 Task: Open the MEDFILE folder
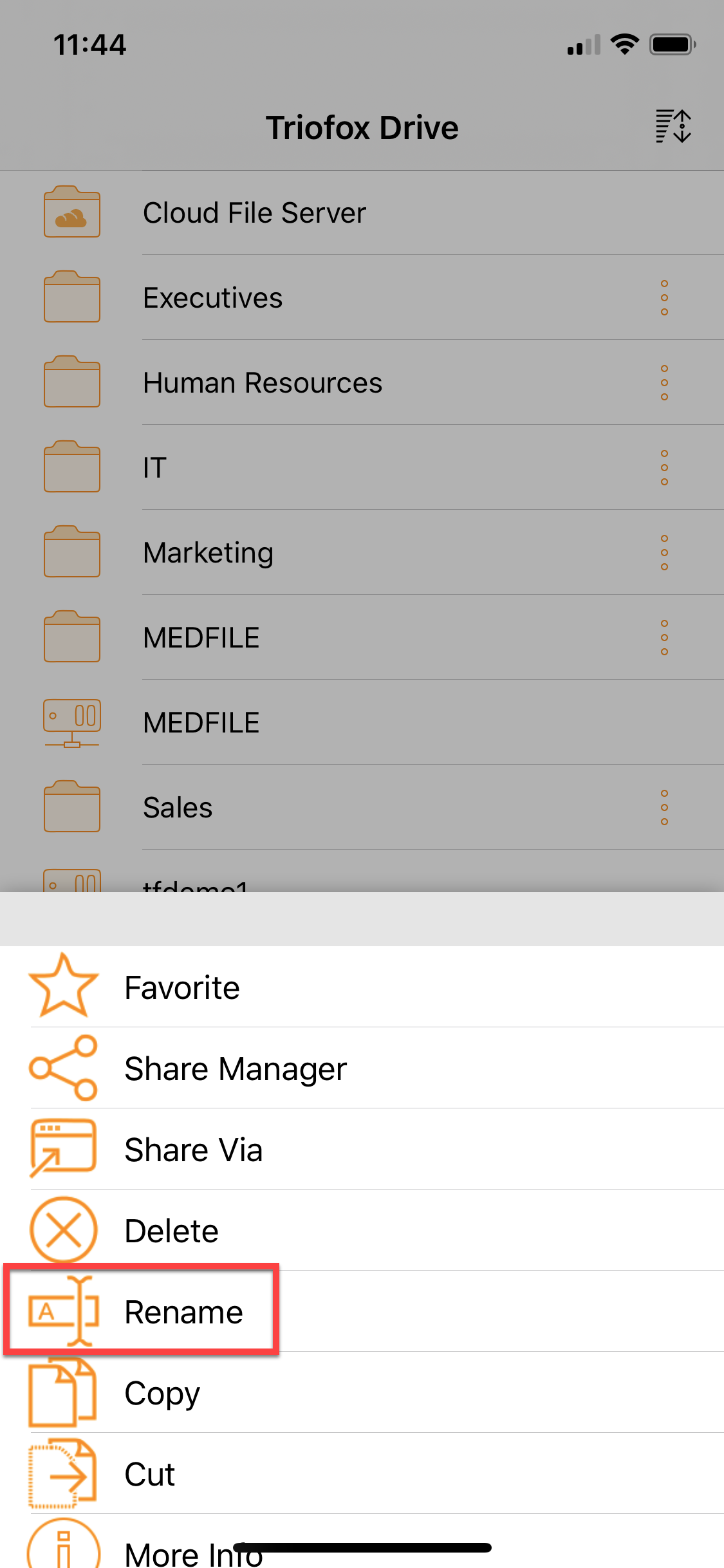[x=362, y=637]
